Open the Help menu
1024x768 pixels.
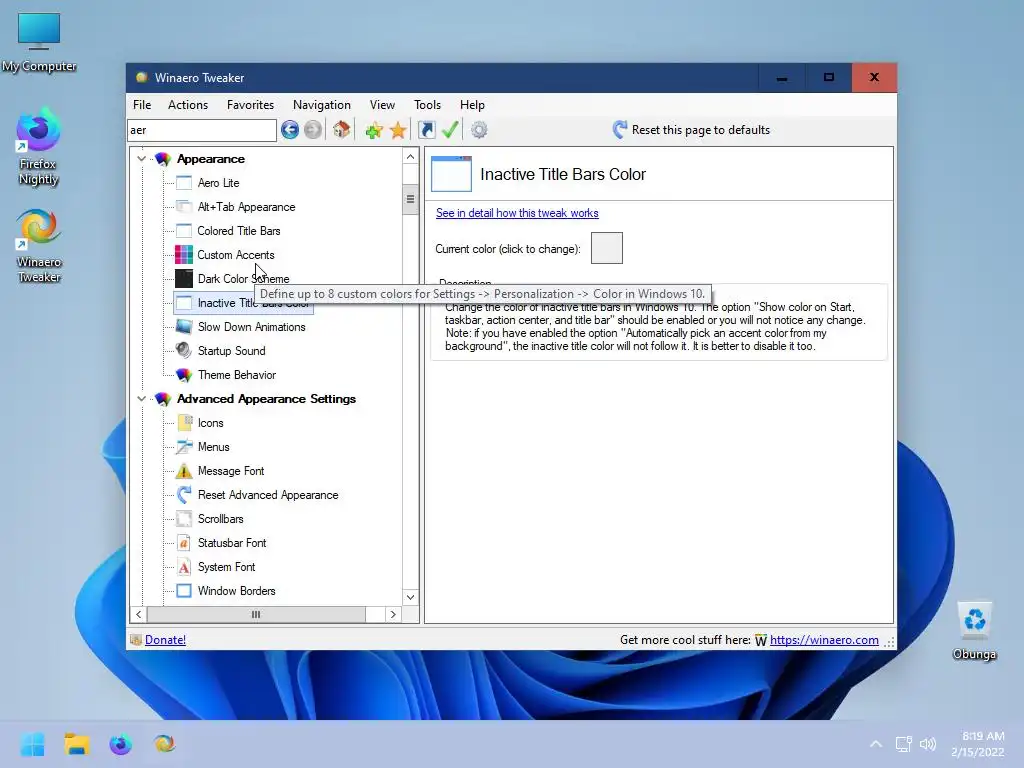pyautogui.click(x=472, y=105)
